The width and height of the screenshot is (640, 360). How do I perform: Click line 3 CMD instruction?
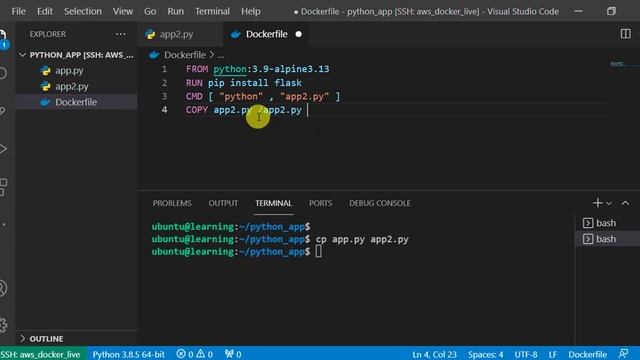263,96
